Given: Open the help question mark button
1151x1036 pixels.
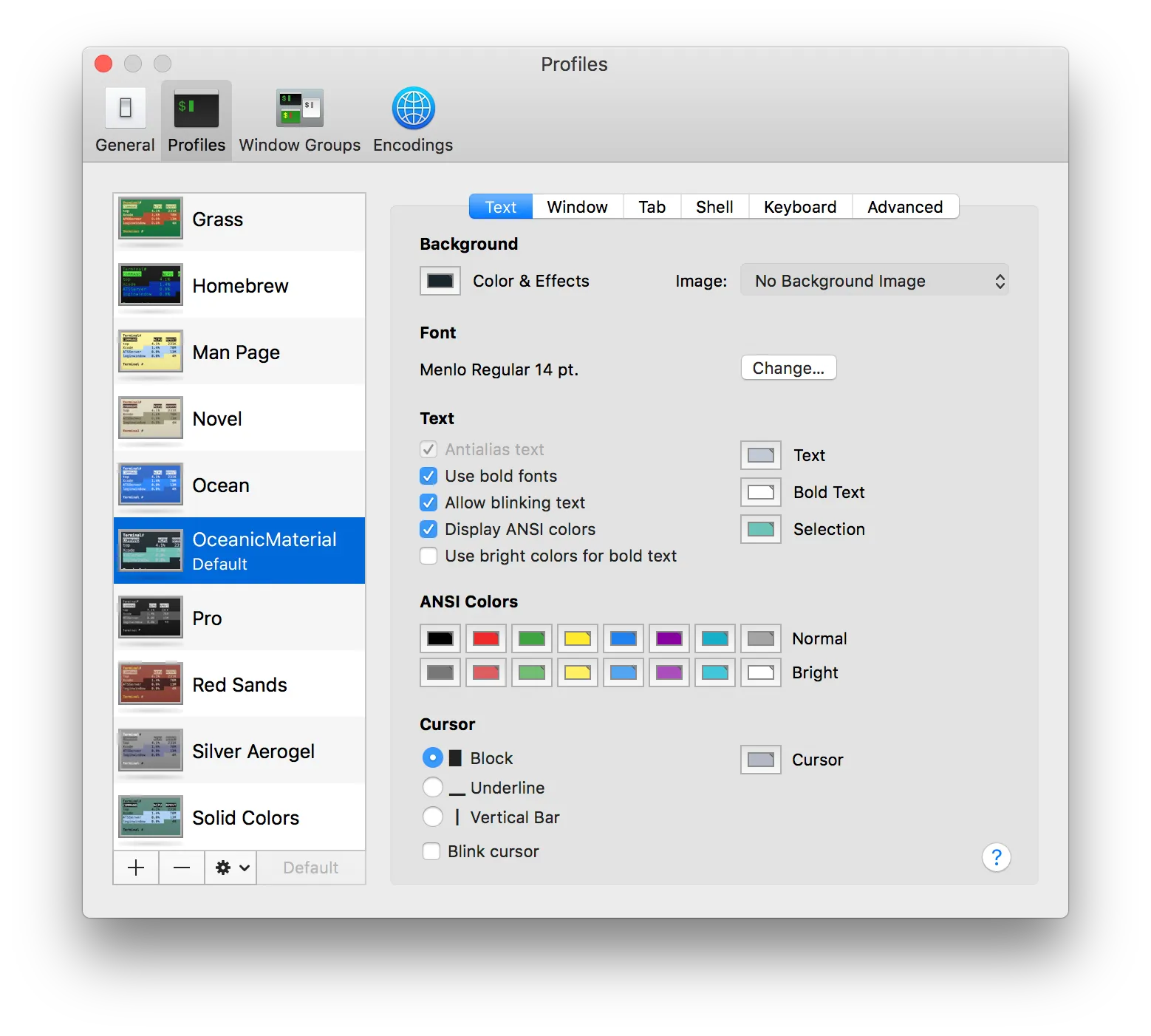Looking at the screenshot, I should point(996,857).
